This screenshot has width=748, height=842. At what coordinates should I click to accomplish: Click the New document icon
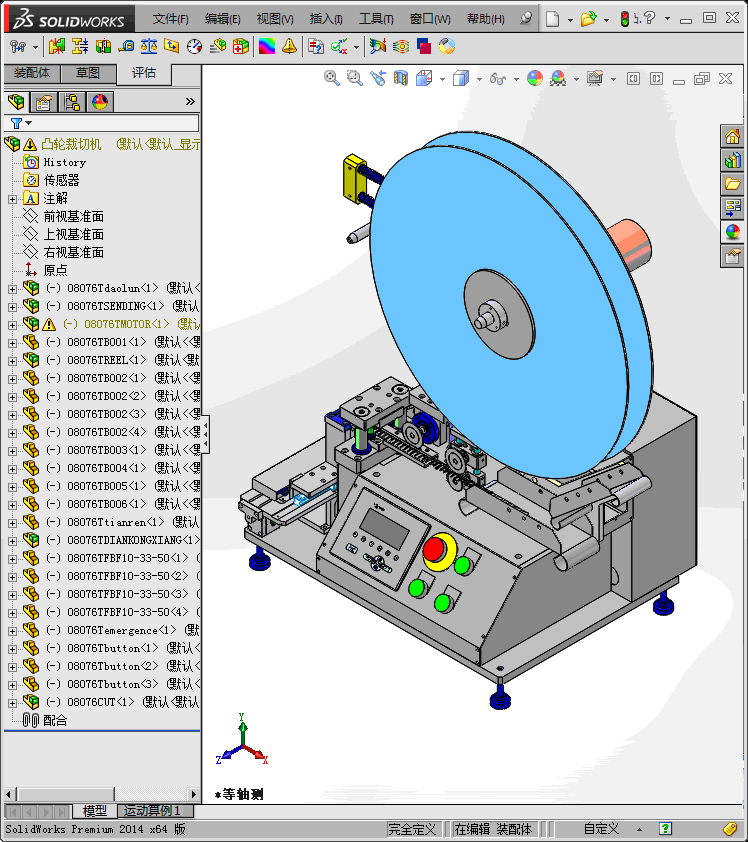point(553,19)
